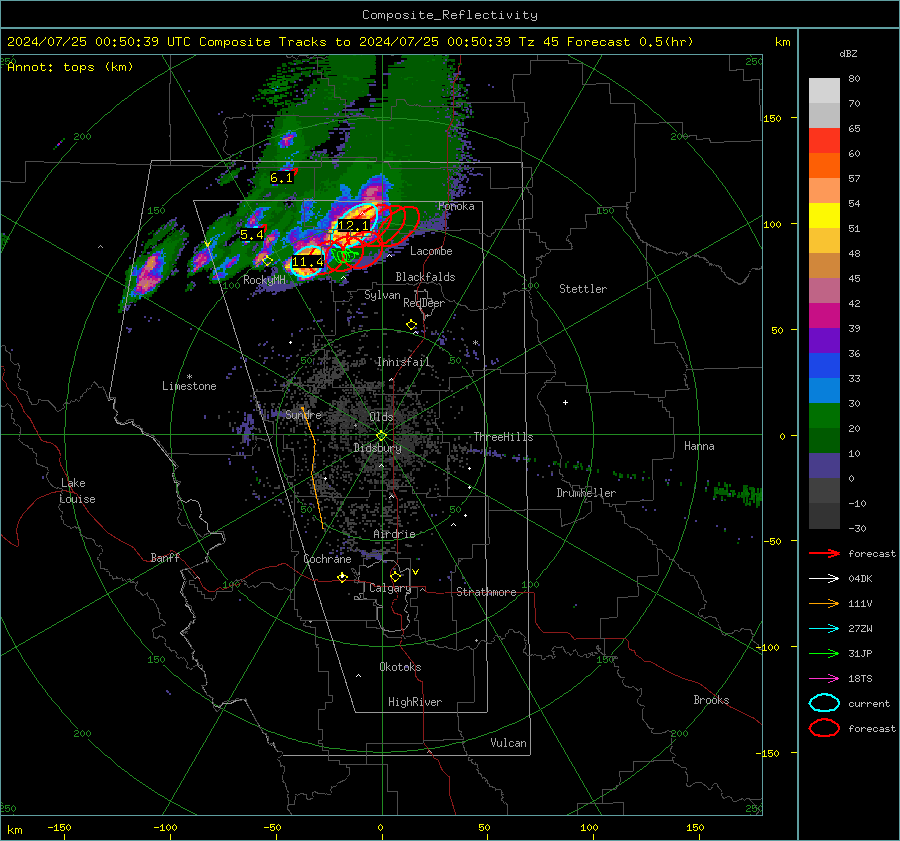Click the cyan 'current' ellipse legend icon

pyautogui.click(x=824, y=703)
